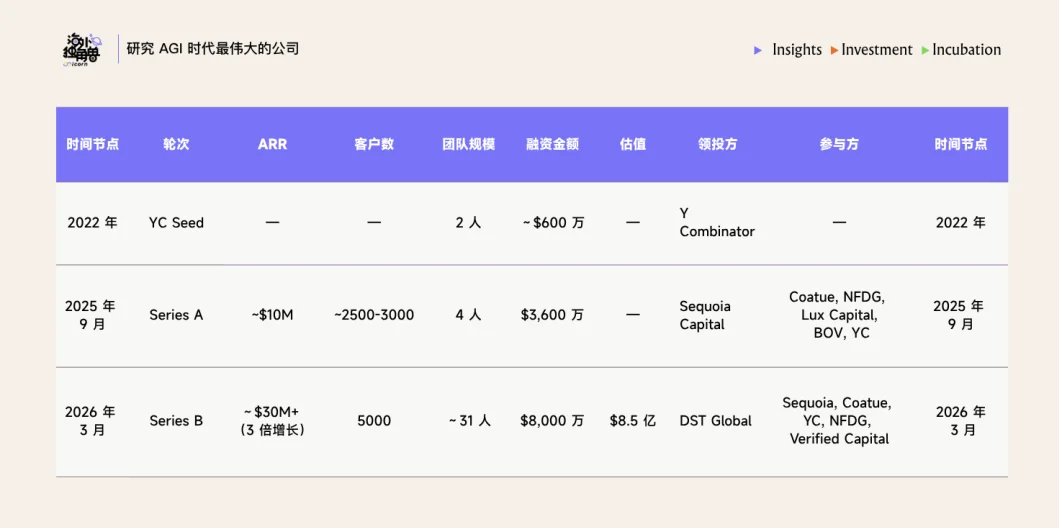Screen dimensions: 1059x528
Task: Select the 5000 customers cell
Action: 374,421
